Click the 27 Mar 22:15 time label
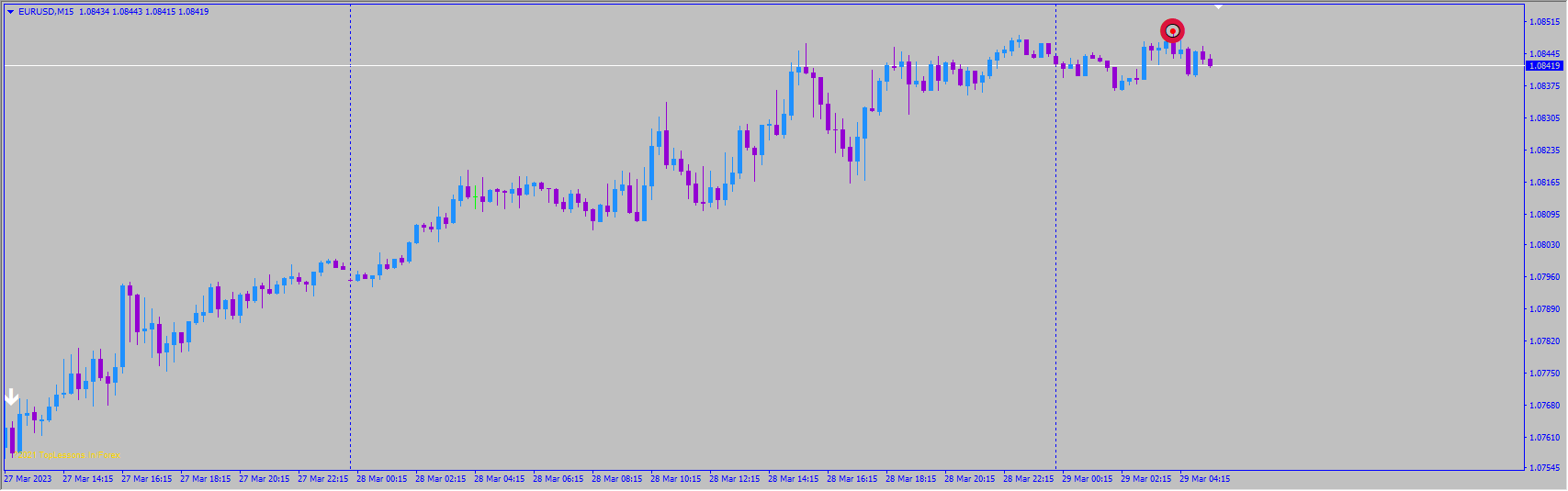 pos(323,479)
